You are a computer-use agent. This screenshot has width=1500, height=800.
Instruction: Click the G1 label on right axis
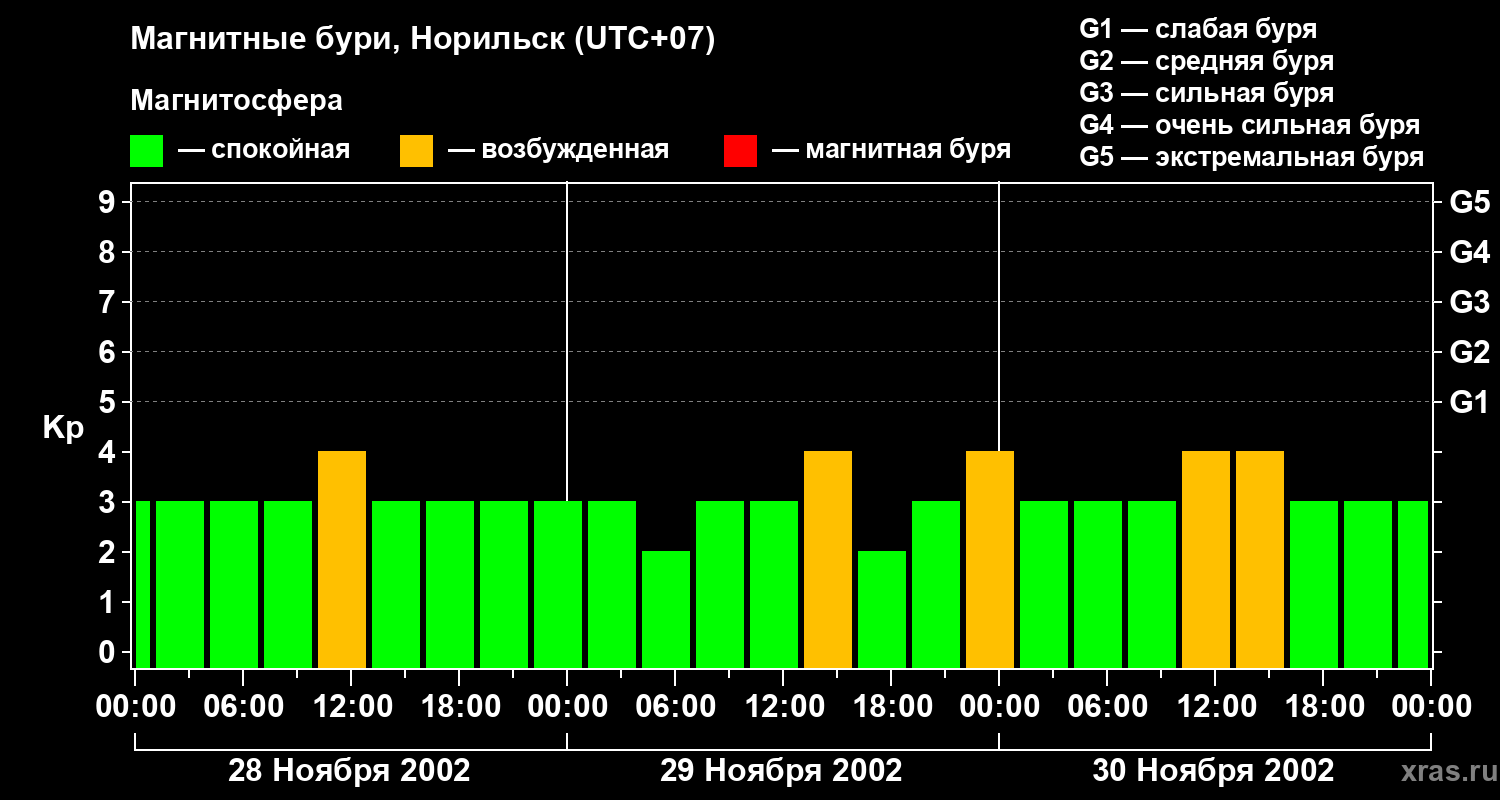1470,403
